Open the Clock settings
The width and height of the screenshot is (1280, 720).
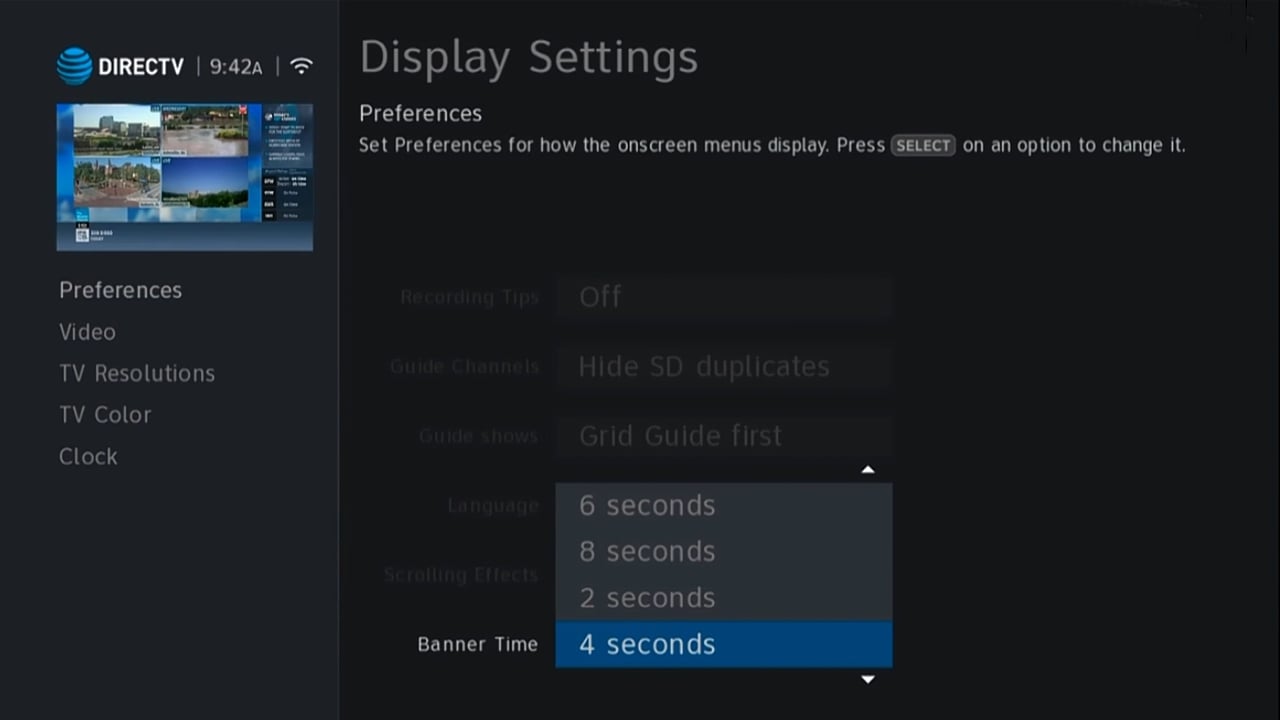point(88,456)
